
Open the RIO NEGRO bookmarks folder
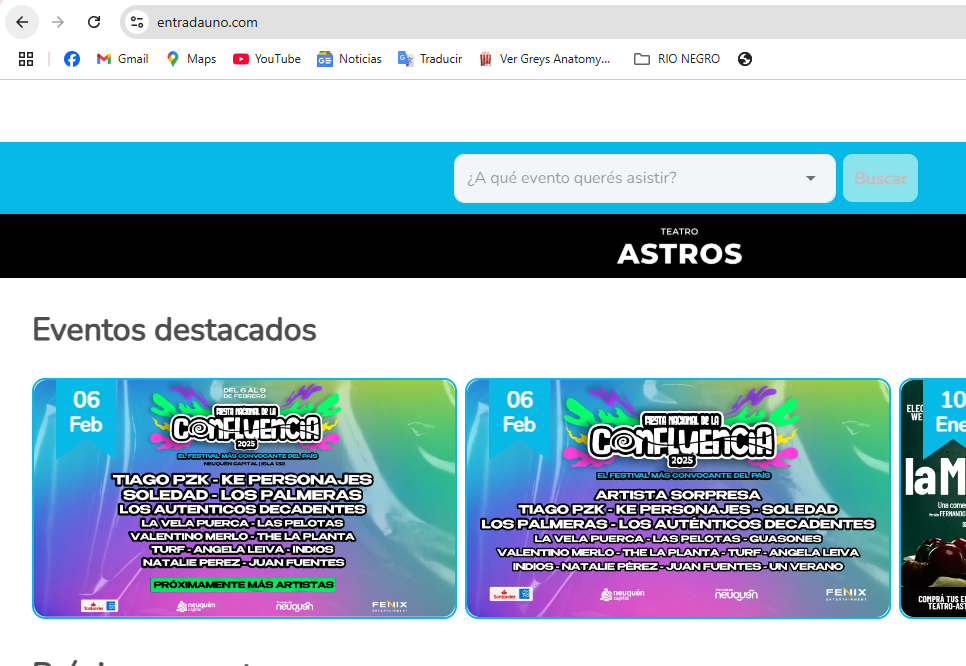[677, 59]
